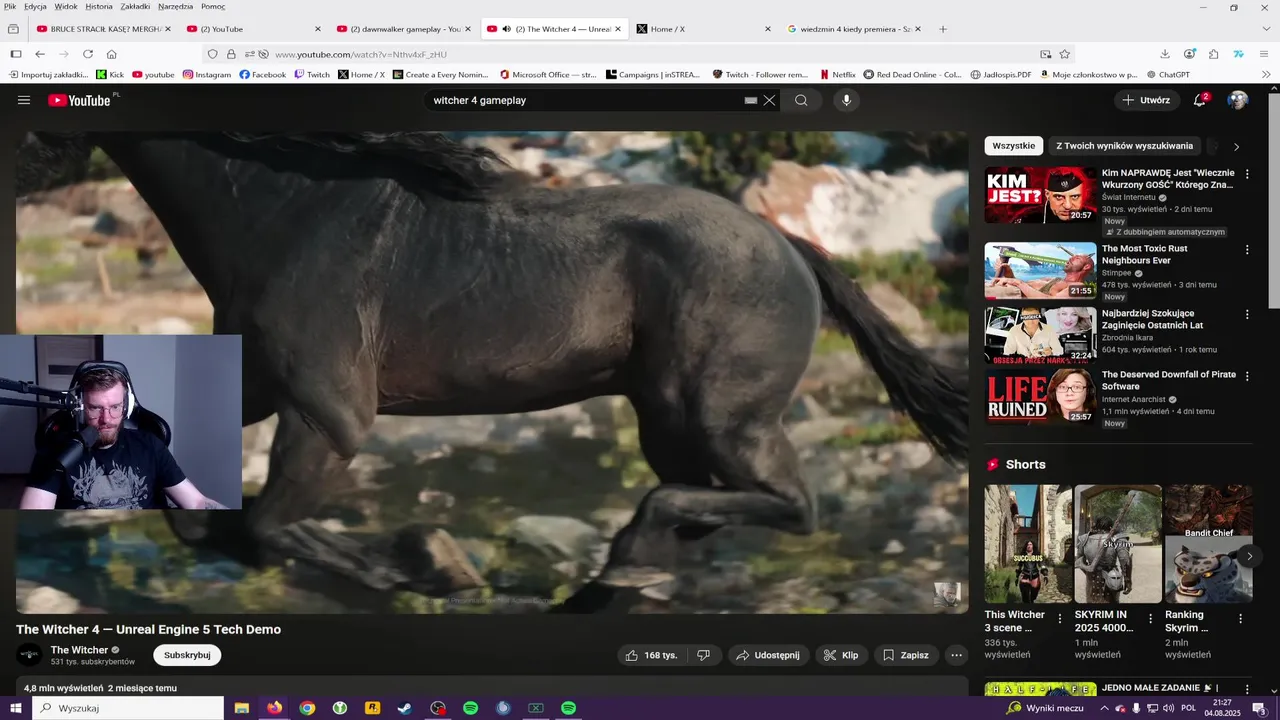1280x720 pixels.
Task: Show more Shorts with the right arrow
Action: tap(1249, 556)
